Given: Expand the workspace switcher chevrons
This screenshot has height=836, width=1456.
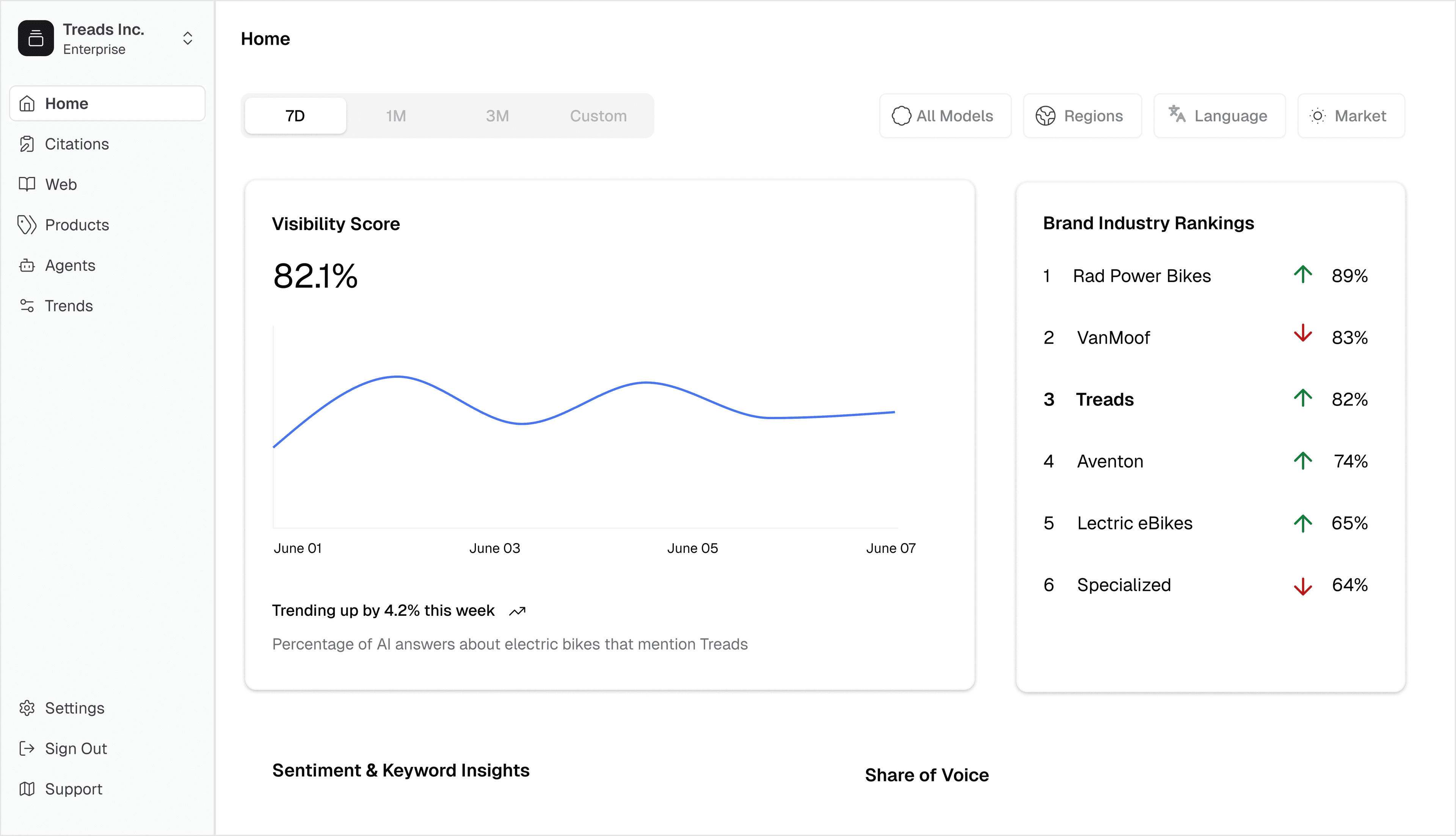Looking at the screenshot, I should [x=187, y=39].
